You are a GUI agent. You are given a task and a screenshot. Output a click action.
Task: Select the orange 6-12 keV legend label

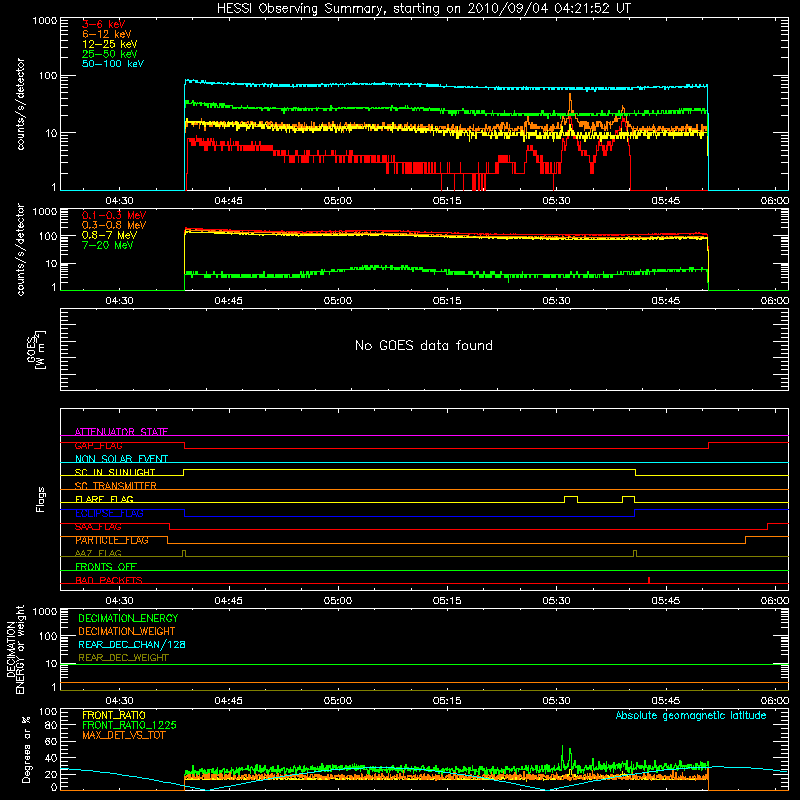pyautogui.click(x=107, y=34)
